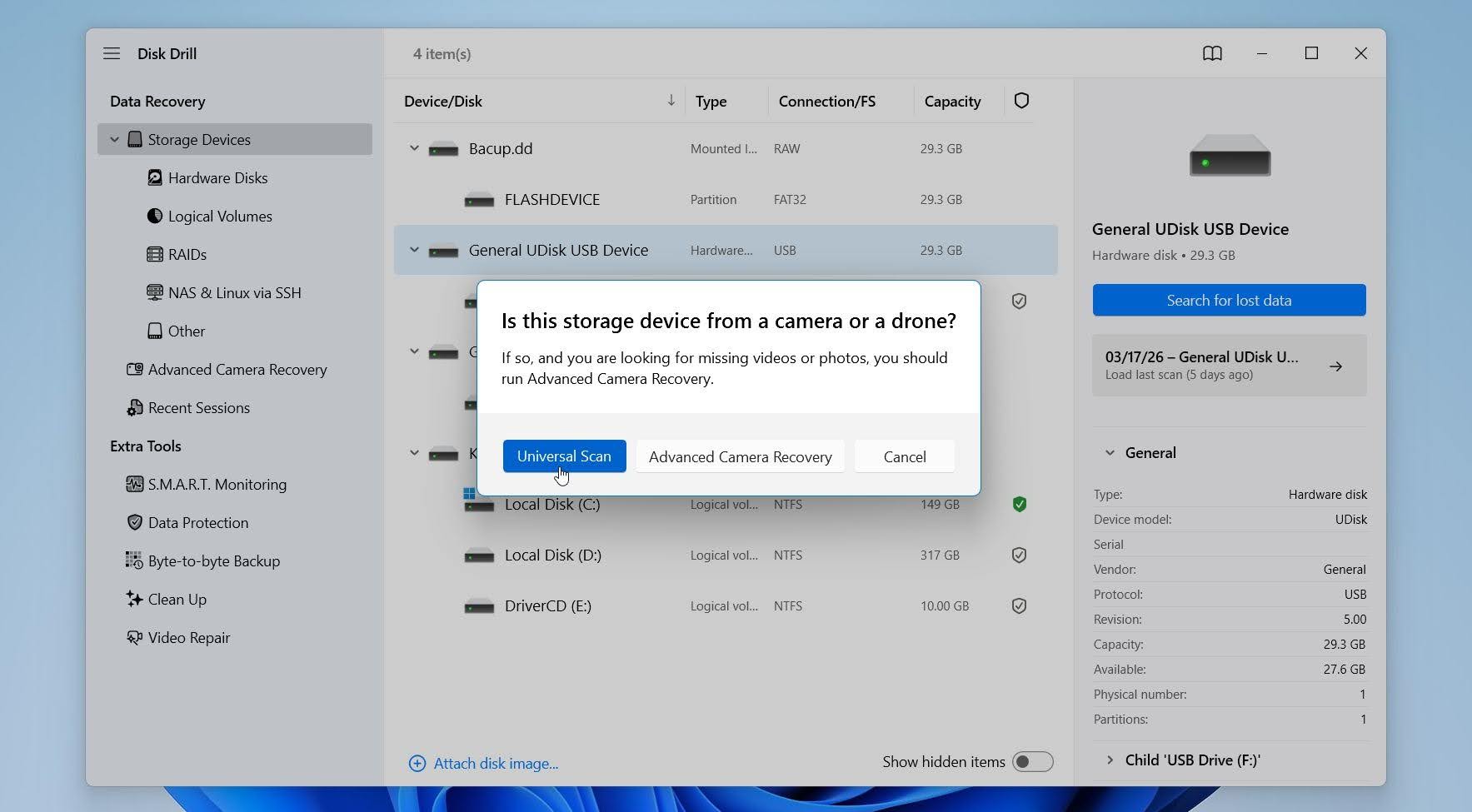This screenshot has width=1472, height=812.
Task: Open Data Protection tool
Action: click(198, 522)
